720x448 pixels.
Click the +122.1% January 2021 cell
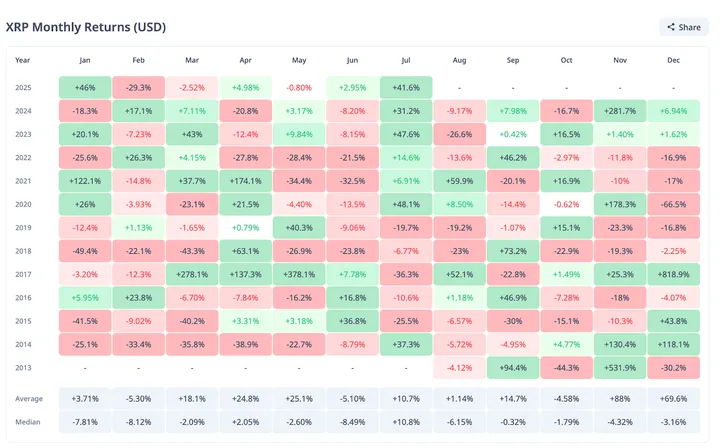click(85, 181)
